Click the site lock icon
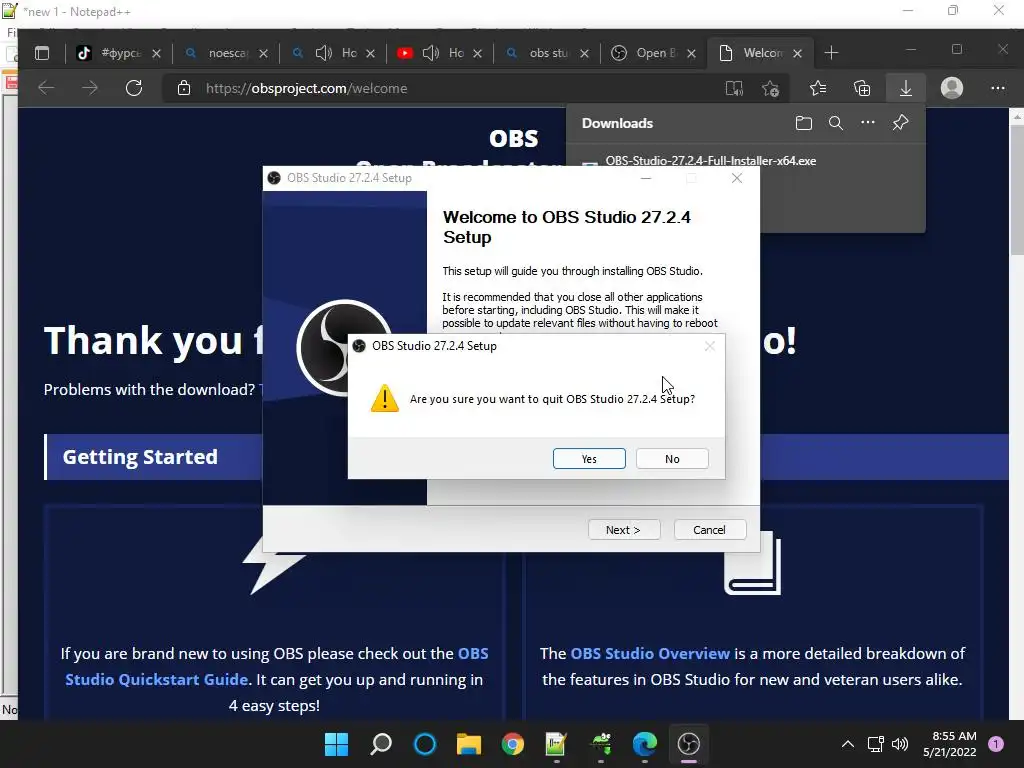Screen dimensions: 1024x768 pos(184,88)
